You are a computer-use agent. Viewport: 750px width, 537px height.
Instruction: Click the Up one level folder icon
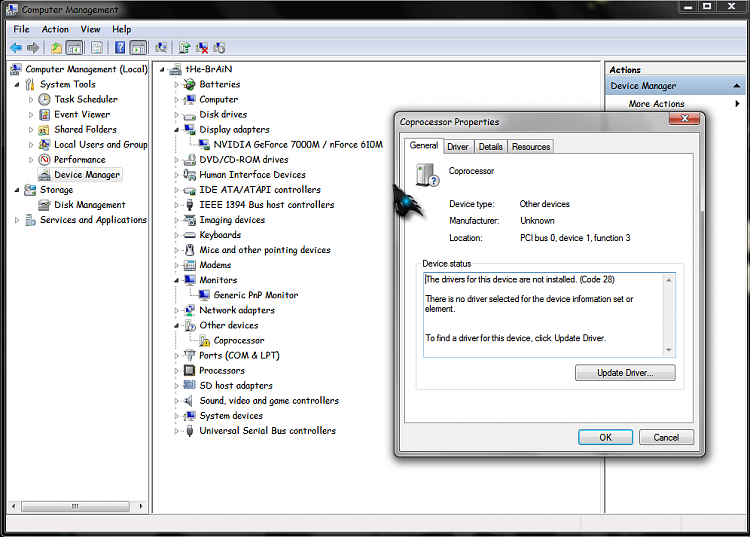pos(56,48)
